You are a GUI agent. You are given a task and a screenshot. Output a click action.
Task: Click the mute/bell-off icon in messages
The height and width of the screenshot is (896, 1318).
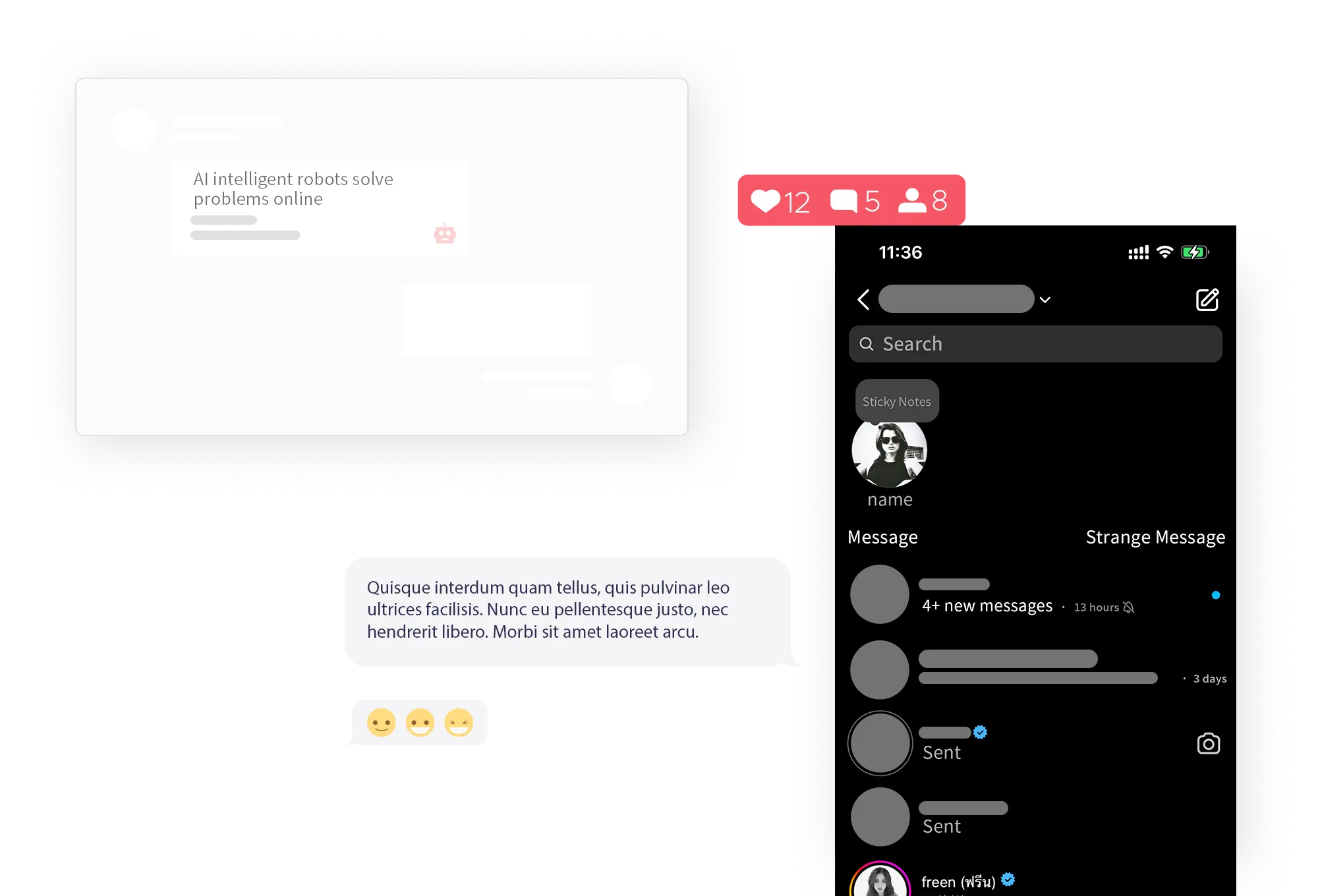[x=1128, y=607]
